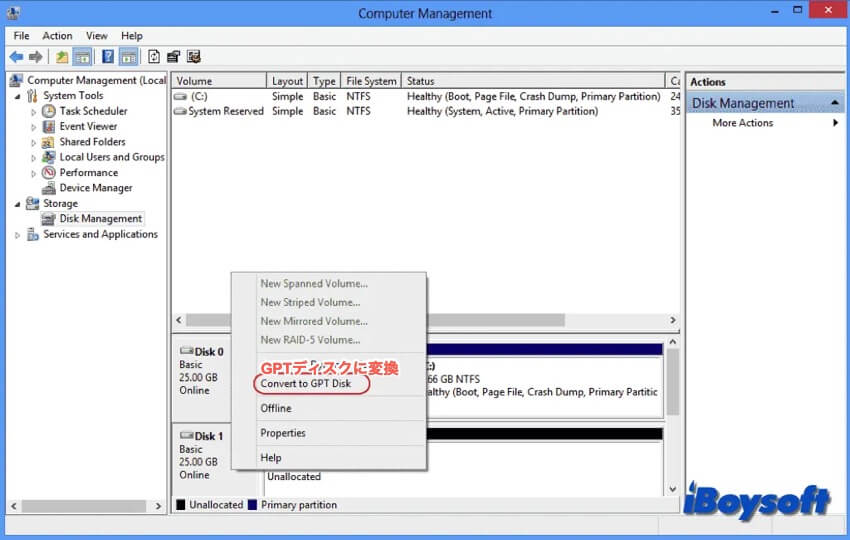Expand the Event Viewer tree node
850x540 pixels.
pos(33,127)
